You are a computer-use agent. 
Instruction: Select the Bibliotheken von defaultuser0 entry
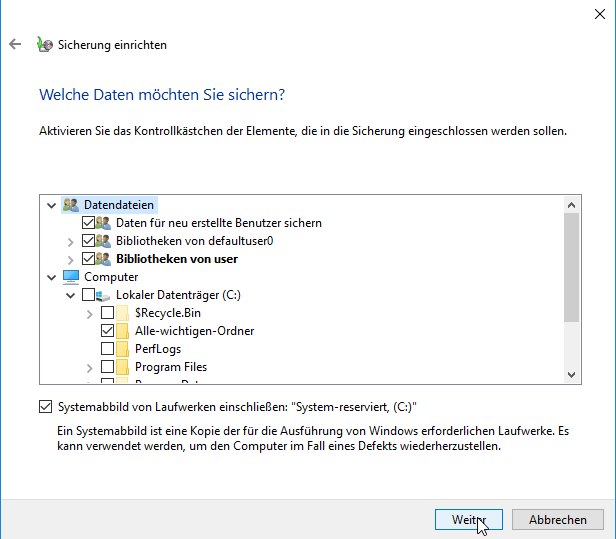[195, 241]
